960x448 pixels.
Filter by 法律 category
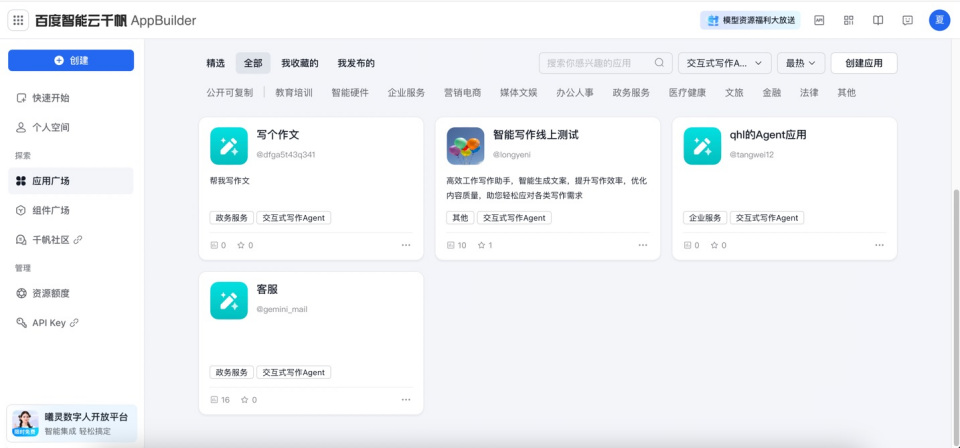(x=809, y=93)
